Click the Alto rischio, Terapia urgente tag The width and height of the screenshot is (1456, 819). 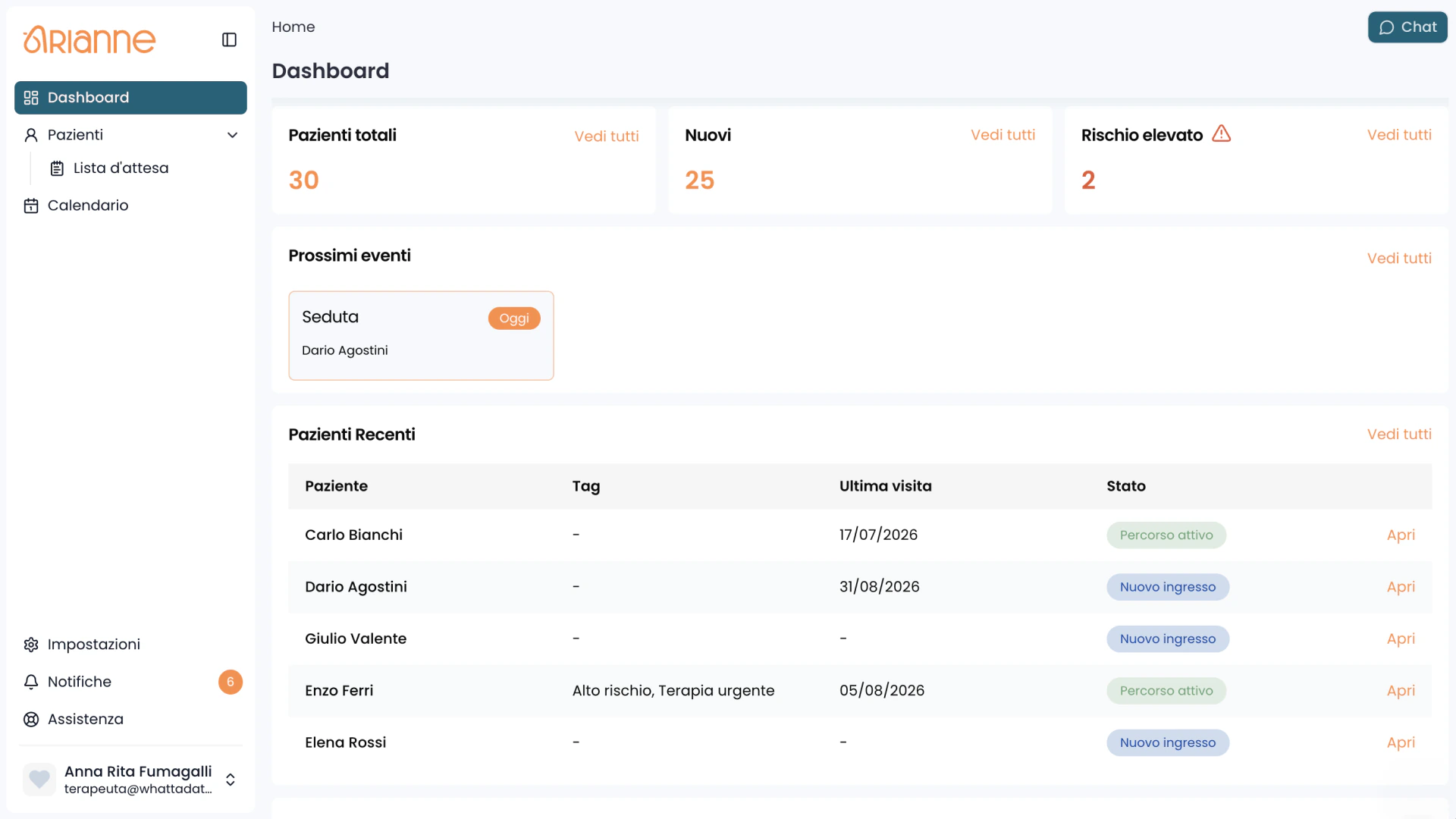[673, 691]
